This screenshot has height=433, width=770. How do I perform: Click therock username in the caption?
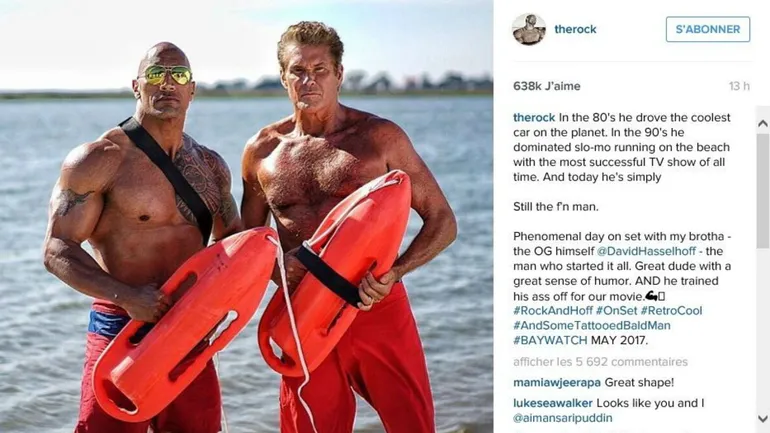534,118
